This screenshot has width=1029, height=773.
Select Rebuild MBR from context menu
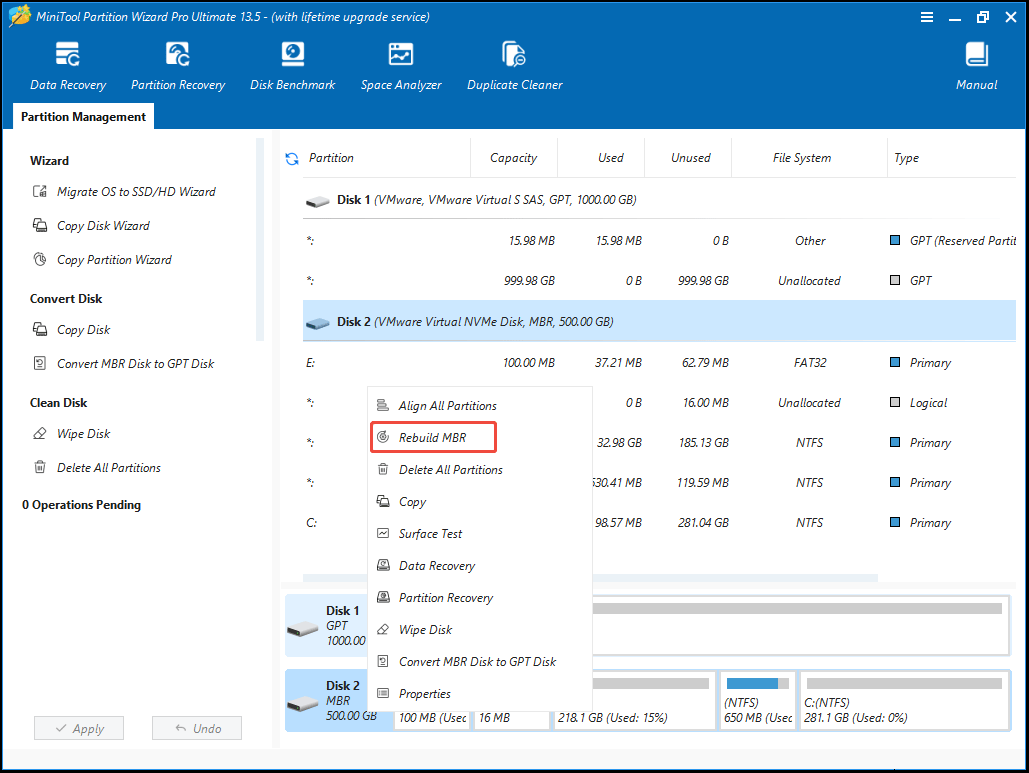coord(432,437)
